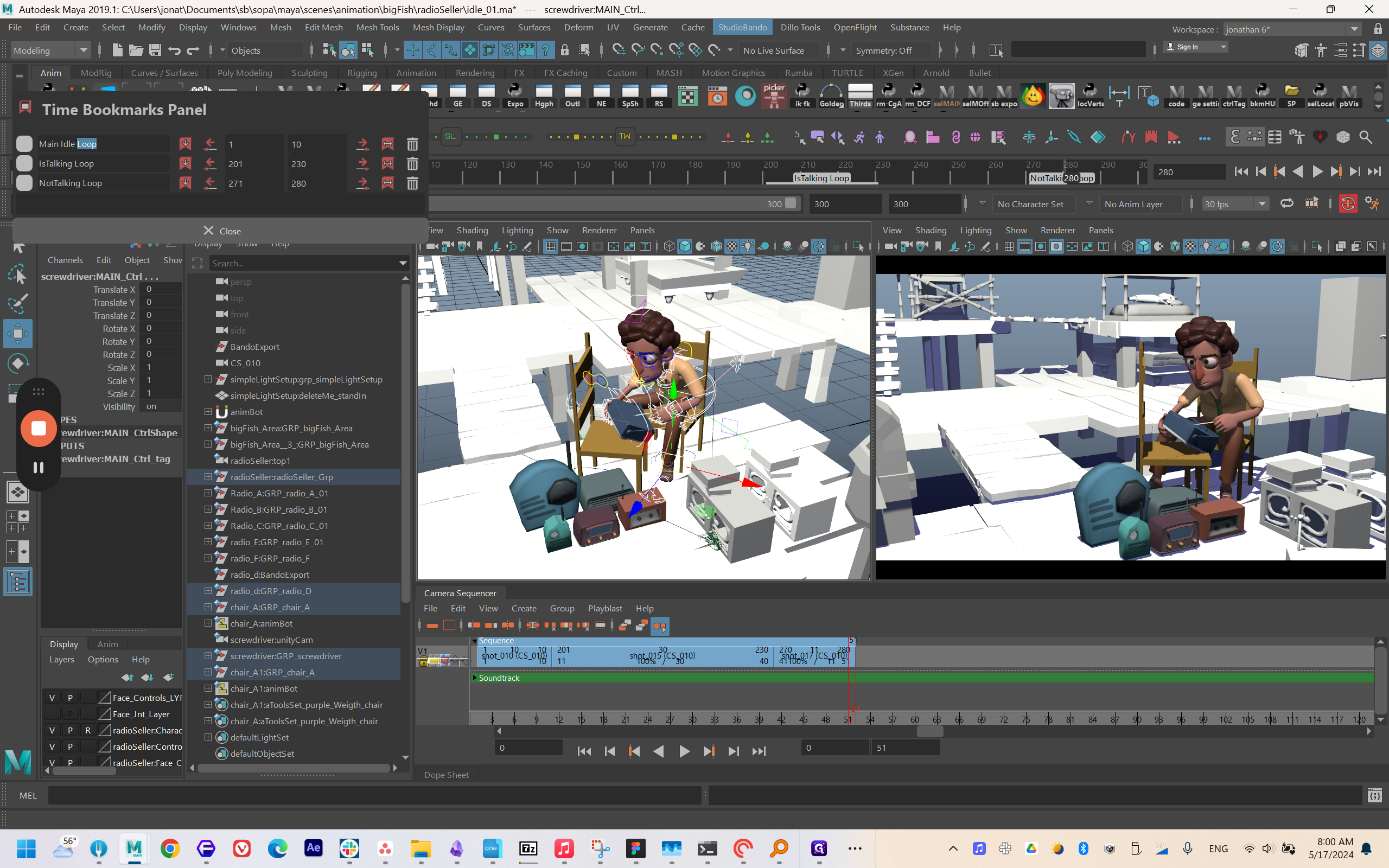1389x868 pixels.
Task: Open Outliner search filter dropdown arrow
Action: coord(403,263)
